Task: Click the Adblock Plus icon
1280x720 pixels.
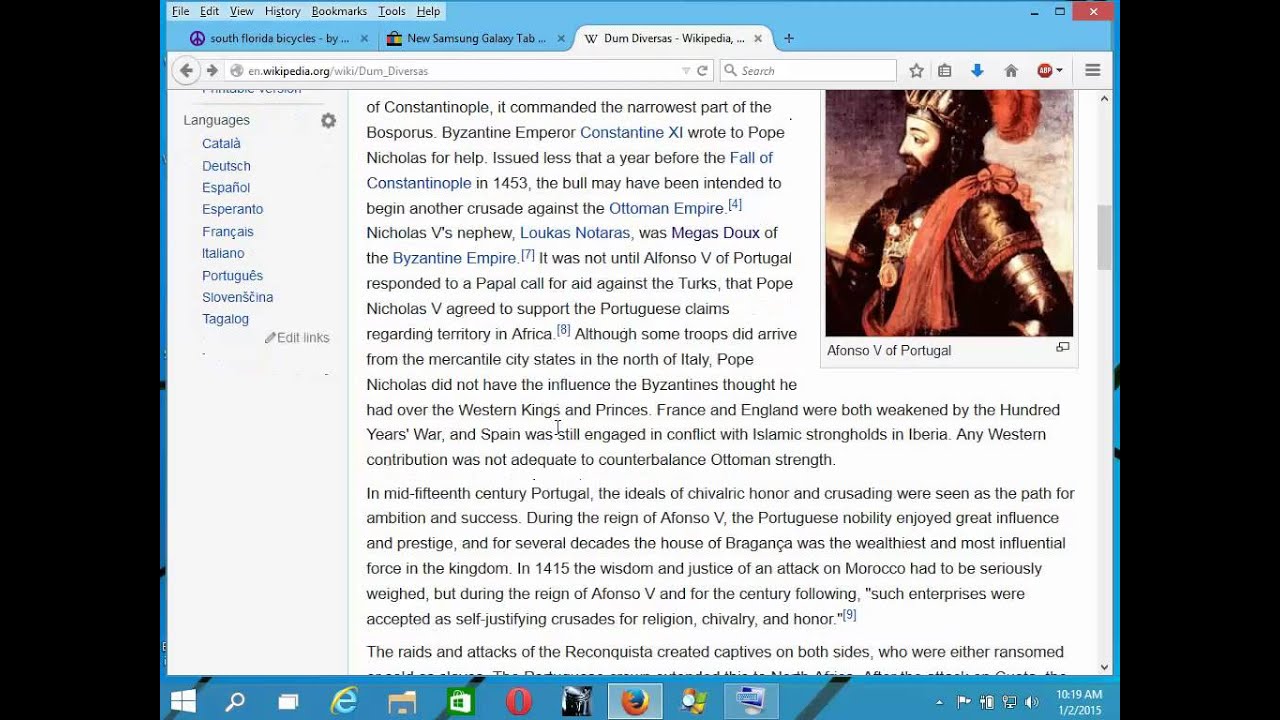Action: pos(1045,71)
